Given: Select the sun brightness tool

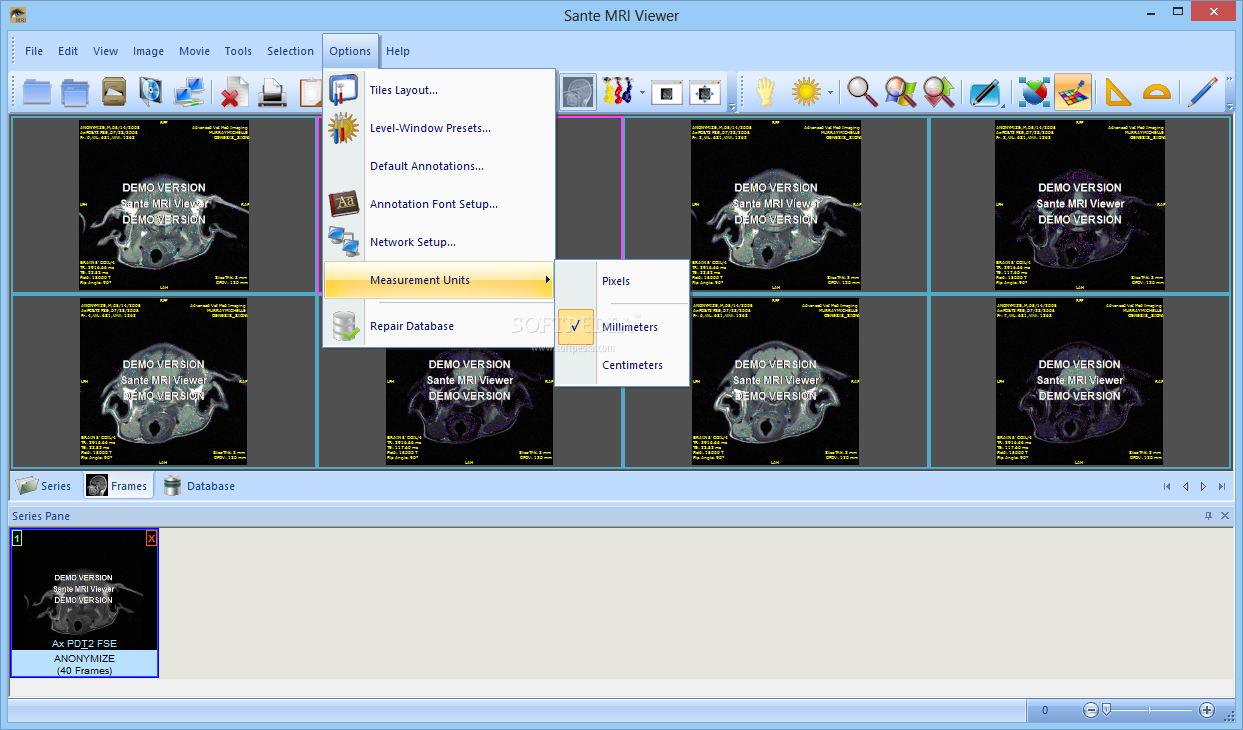Looking at the screenshot, I should [806, 92].
